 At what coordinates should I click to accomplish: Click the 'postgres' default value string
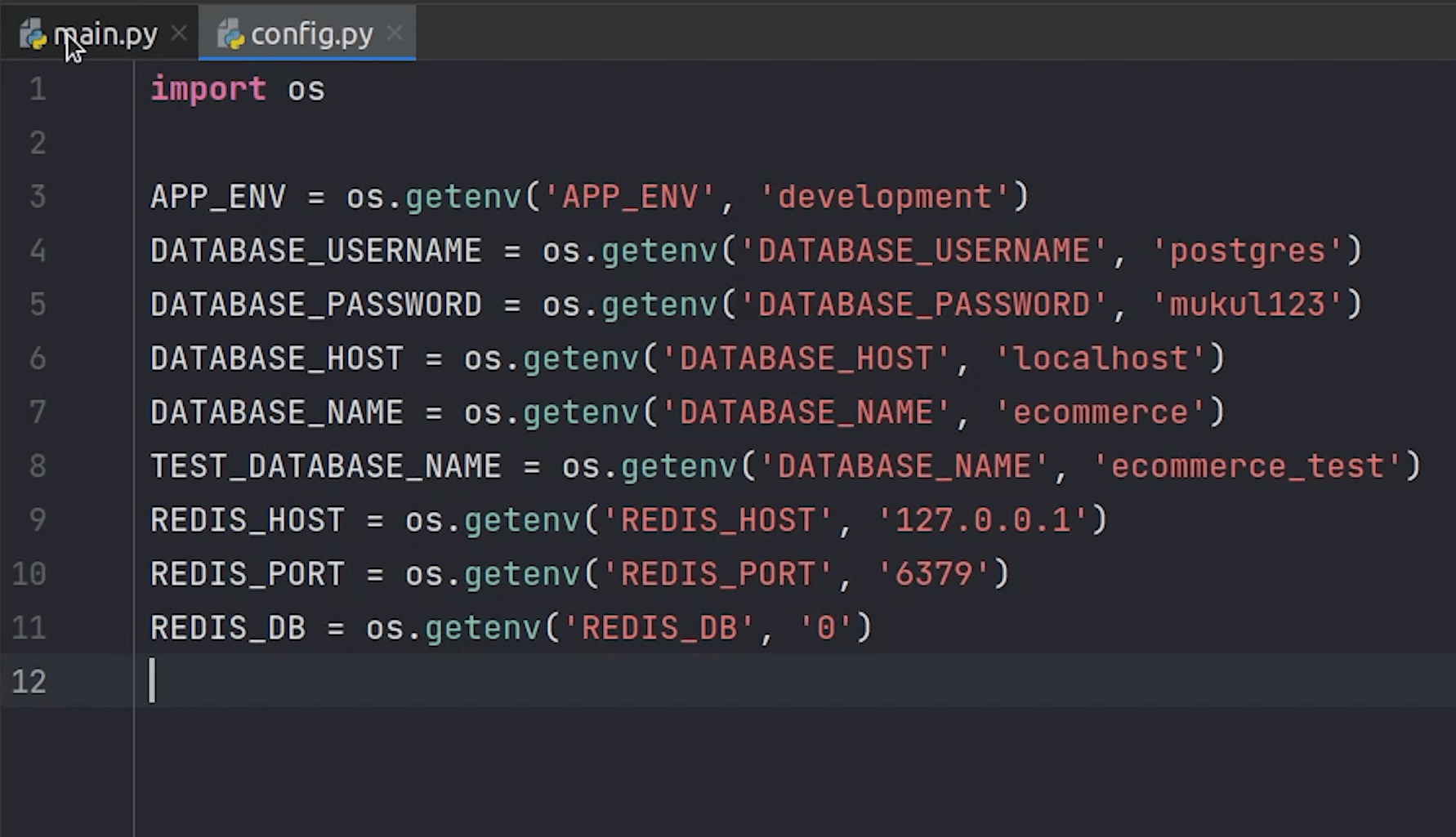(1247, 251)
